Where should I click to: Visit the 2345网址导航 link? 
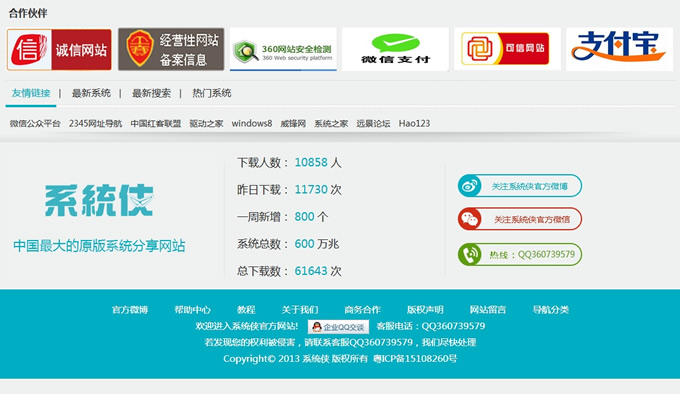pyautogui.click(x=95, y=124)
